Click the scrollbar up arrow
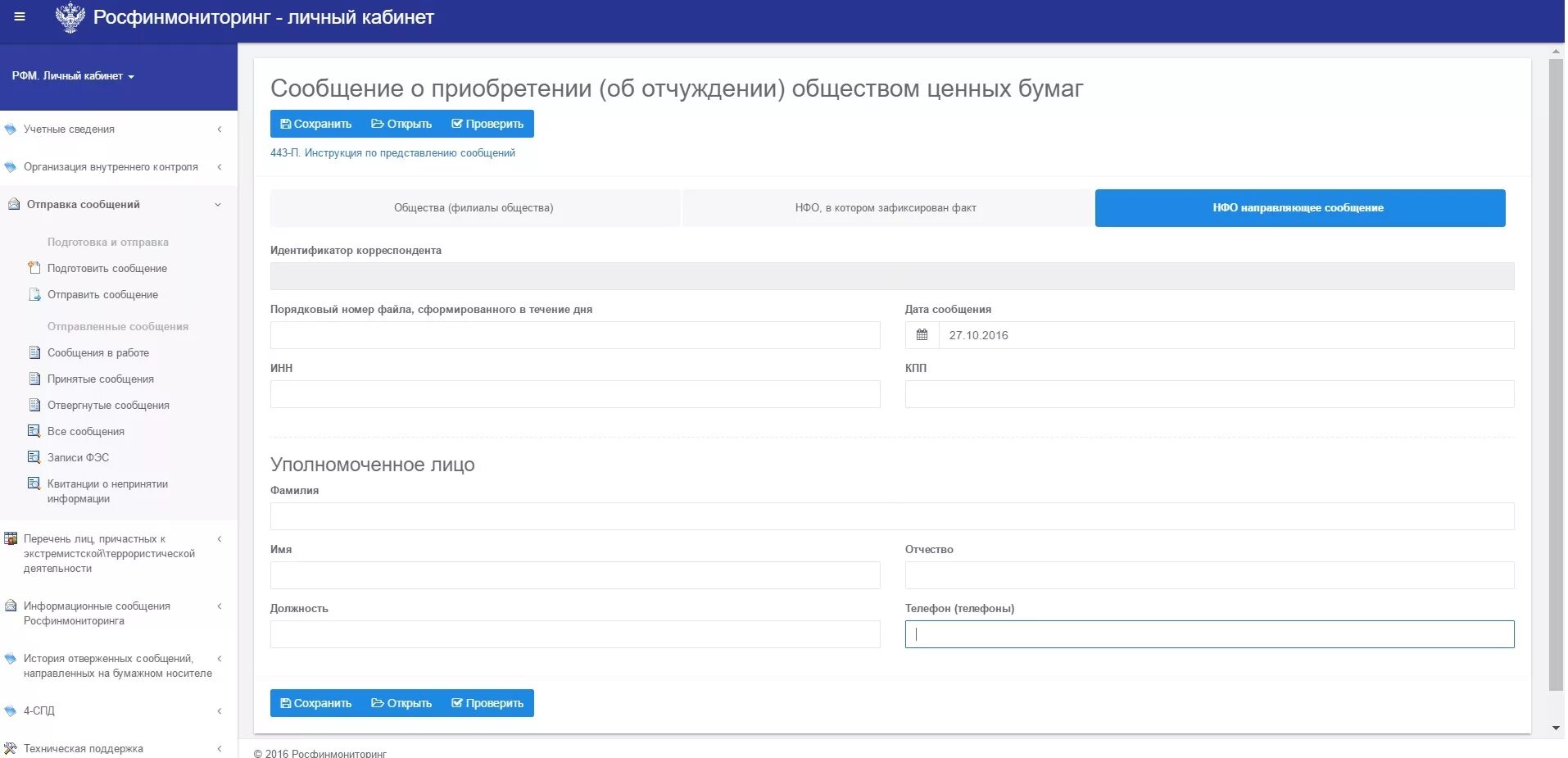The width and height of the screenshot is (1568, 758). (x=1556, y=52)
